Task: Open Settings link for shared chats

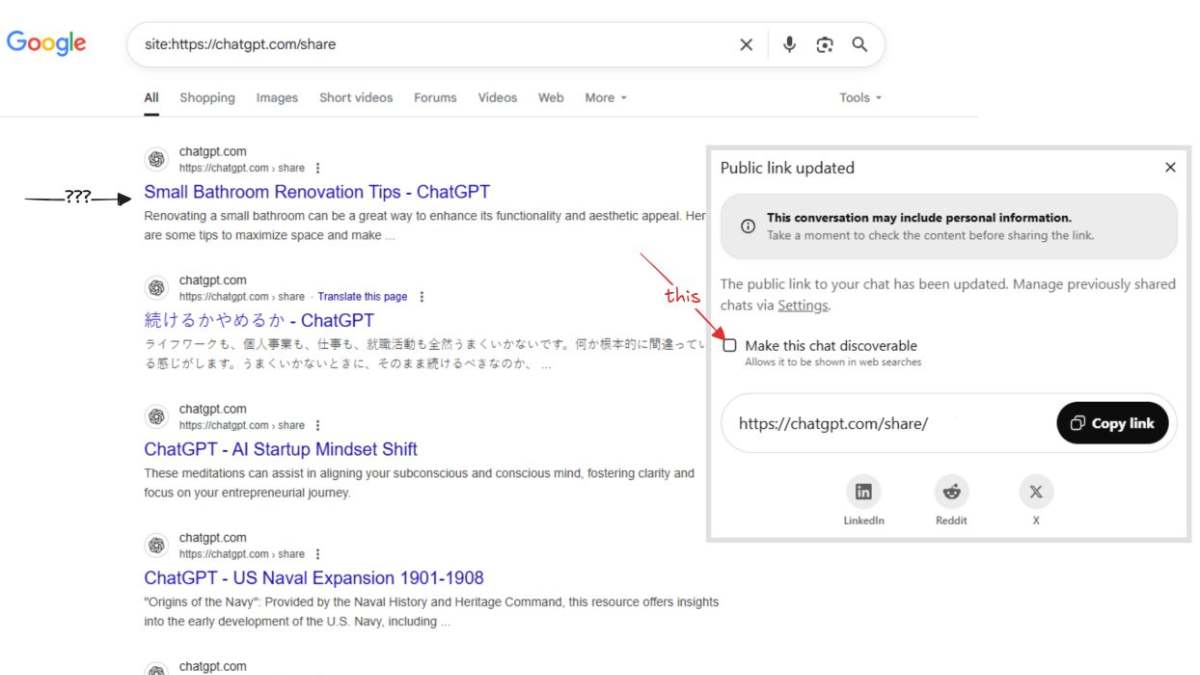Action: (803, 306)
